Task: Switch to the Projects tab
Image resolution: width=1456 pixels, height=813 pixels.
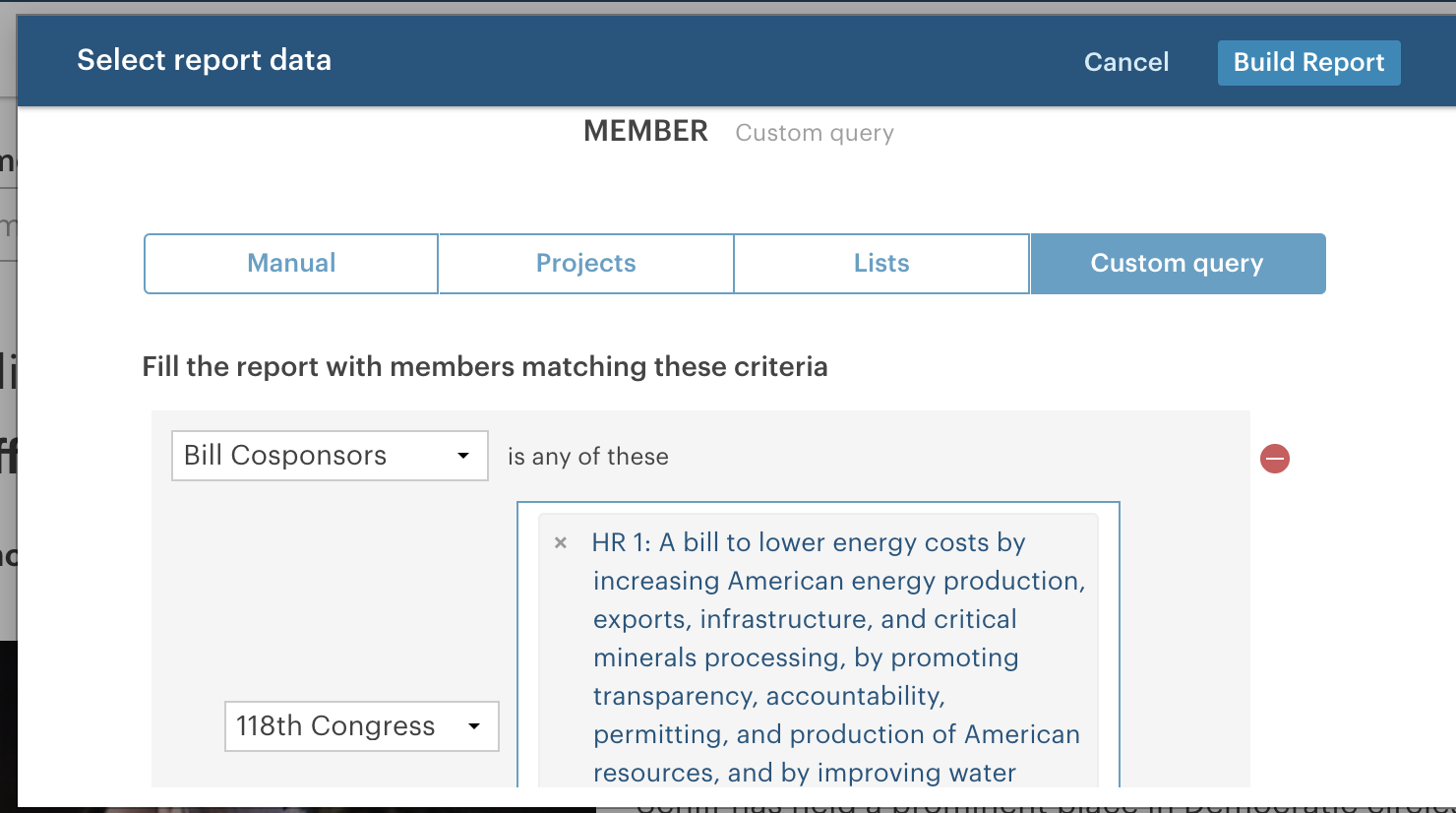Action: (586, 264)
